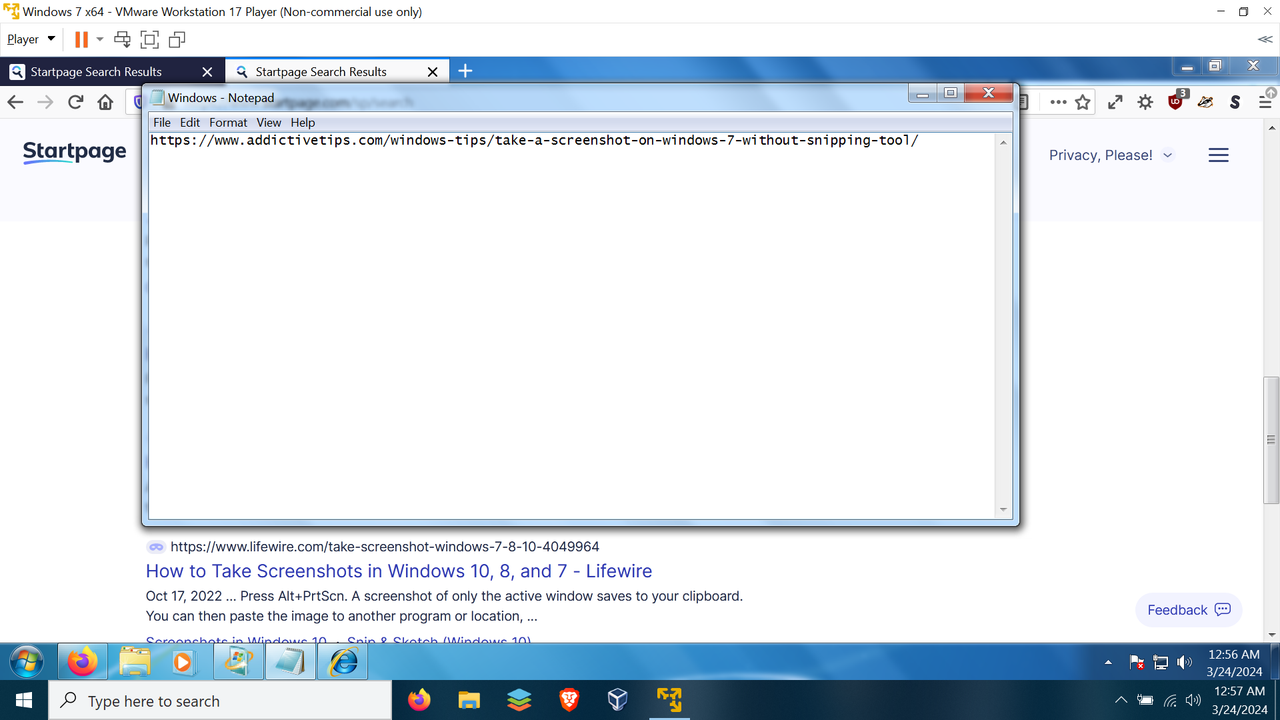The width and height of the screenshot is (1280, 720).
Task: Open the Privacy Badger extension icon
Action: (1204, 102)
